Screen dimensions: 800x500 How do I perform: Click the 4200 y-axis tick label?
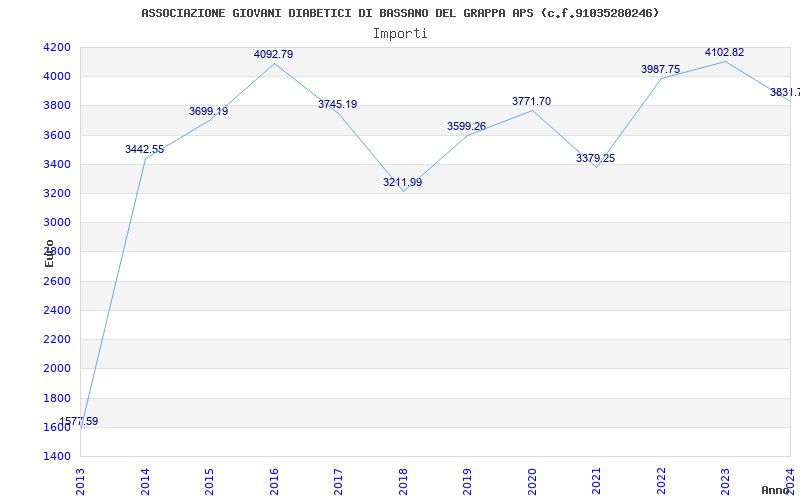pyautogui.click(x=57, y=47)
